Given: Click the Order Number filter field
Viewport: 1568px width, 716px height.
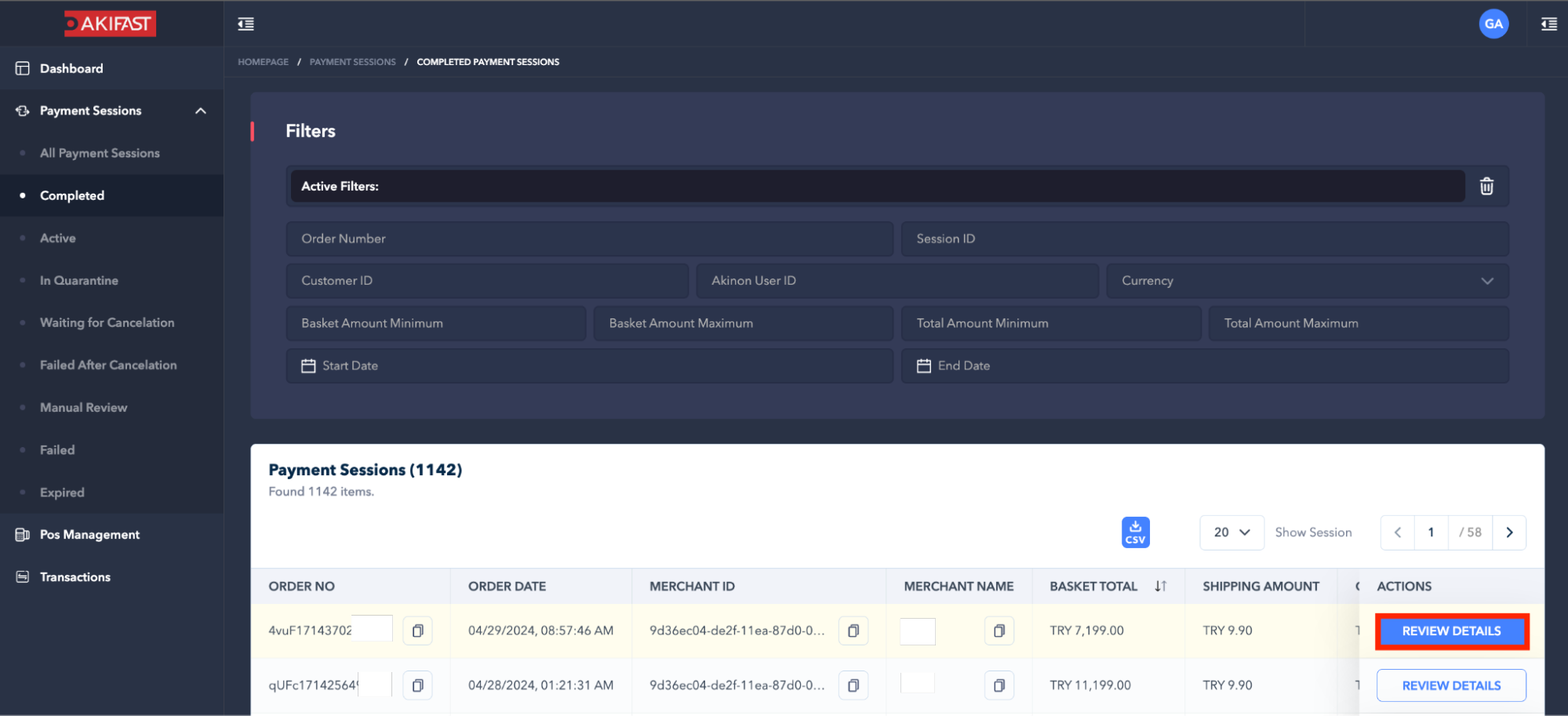Looking at the screenshot, I should pos(589,238).
